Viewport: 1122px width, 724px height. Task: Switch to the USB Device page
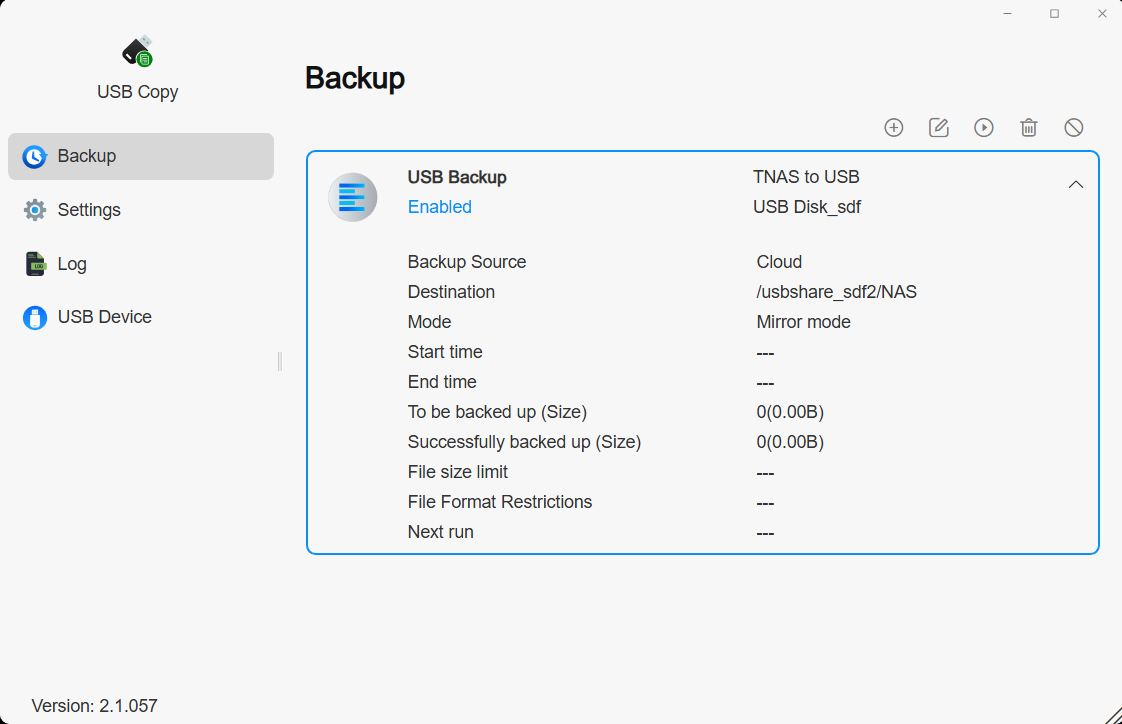(x=104, y=317)
